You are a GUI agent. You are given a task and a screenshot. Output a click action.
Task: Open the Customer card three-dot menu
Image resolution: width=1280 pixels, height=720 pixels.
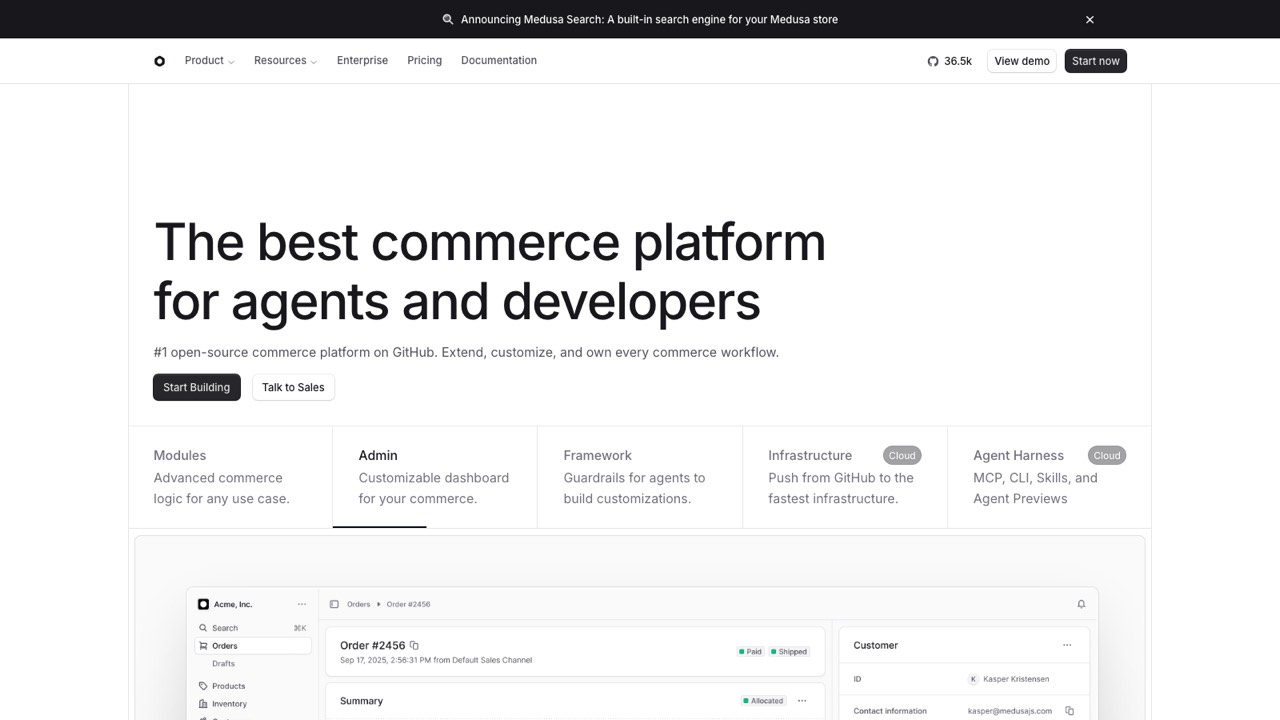[x=1067, y=645]
